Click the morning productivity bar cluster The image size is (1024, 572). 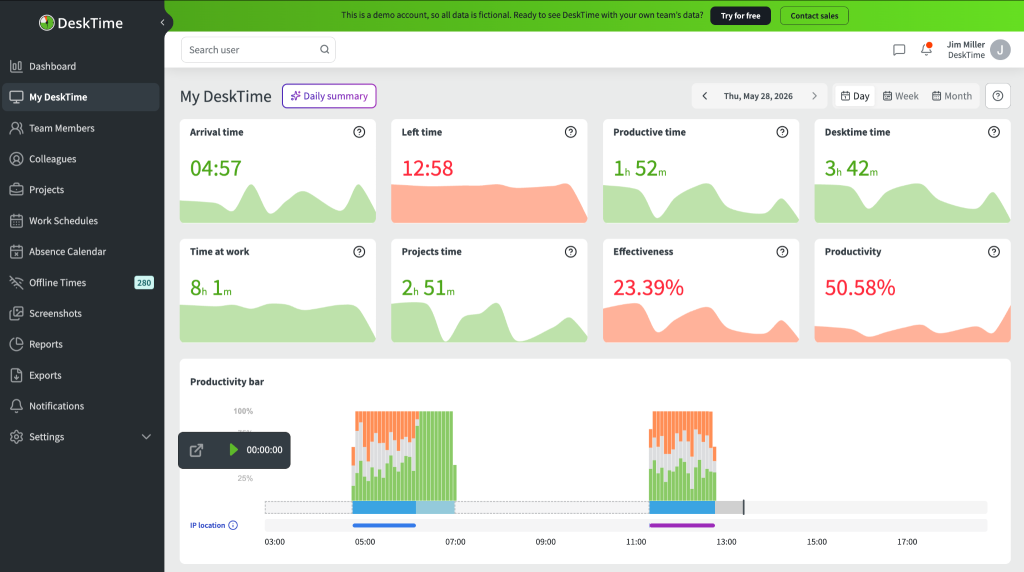coord(404,456)
